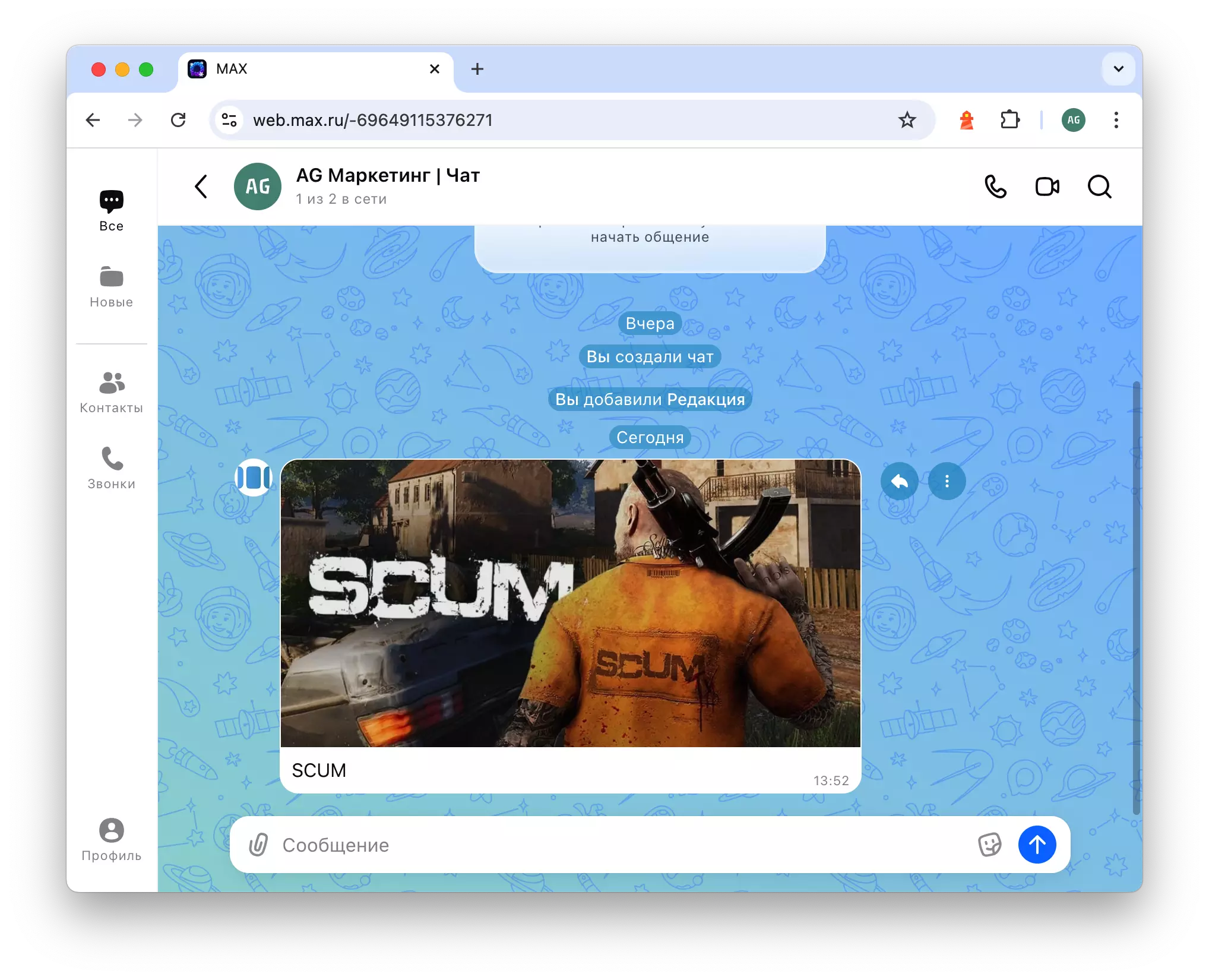The width and height of the screenshot is (1209, 980).
Task: Click the Сегодня date label
Action: point(650,437)
